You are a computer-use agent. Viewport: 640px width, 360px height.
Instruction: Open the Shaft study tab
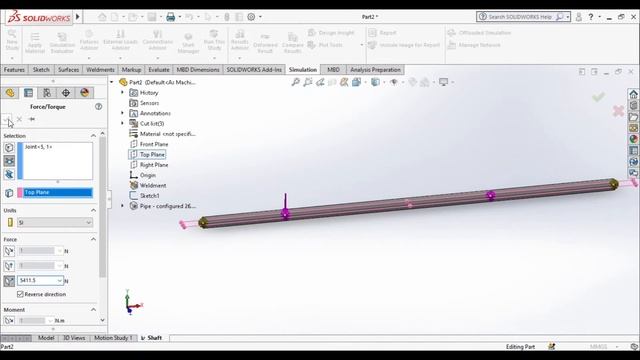(x=152, y=338)
